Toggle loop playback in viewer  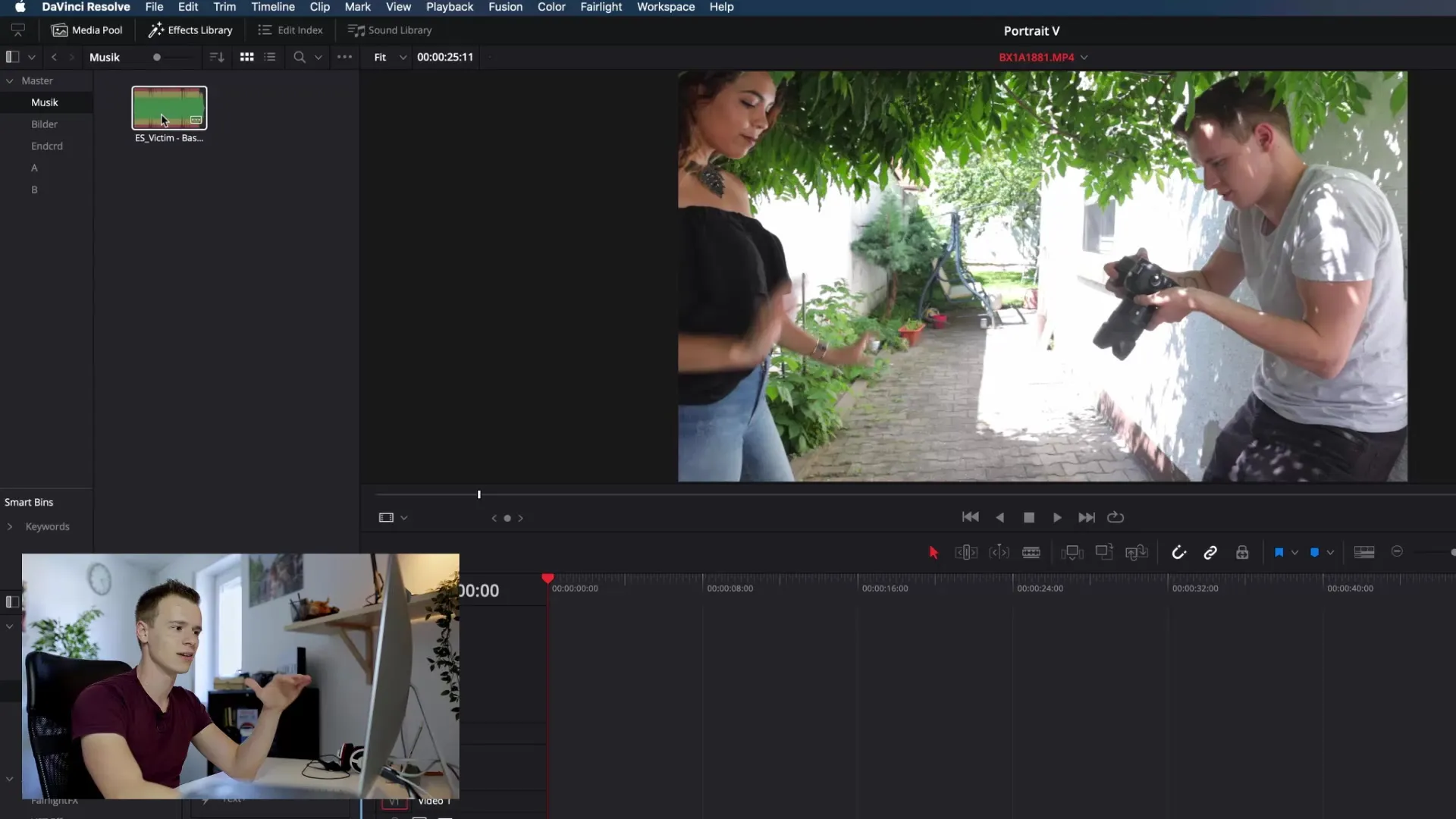point(1116,517)
